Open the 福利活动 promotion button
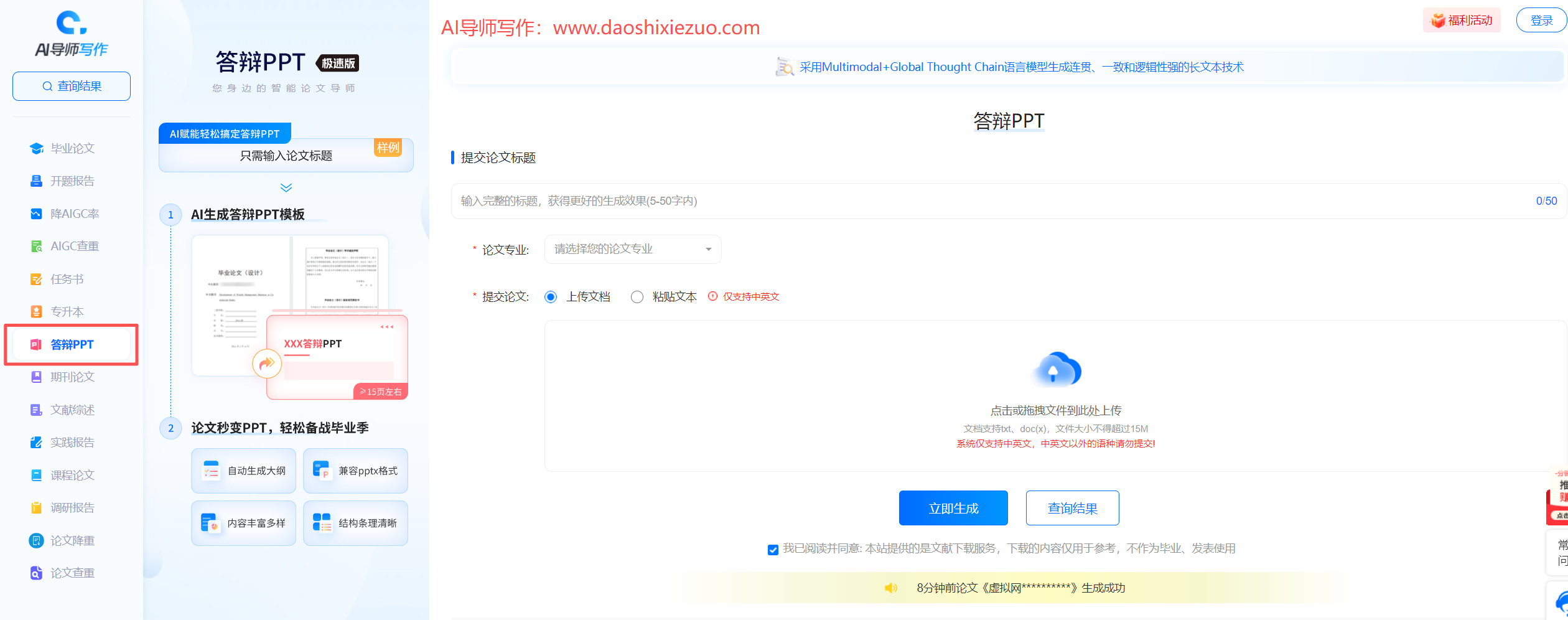1568x620 pixels. (1462, 21)
